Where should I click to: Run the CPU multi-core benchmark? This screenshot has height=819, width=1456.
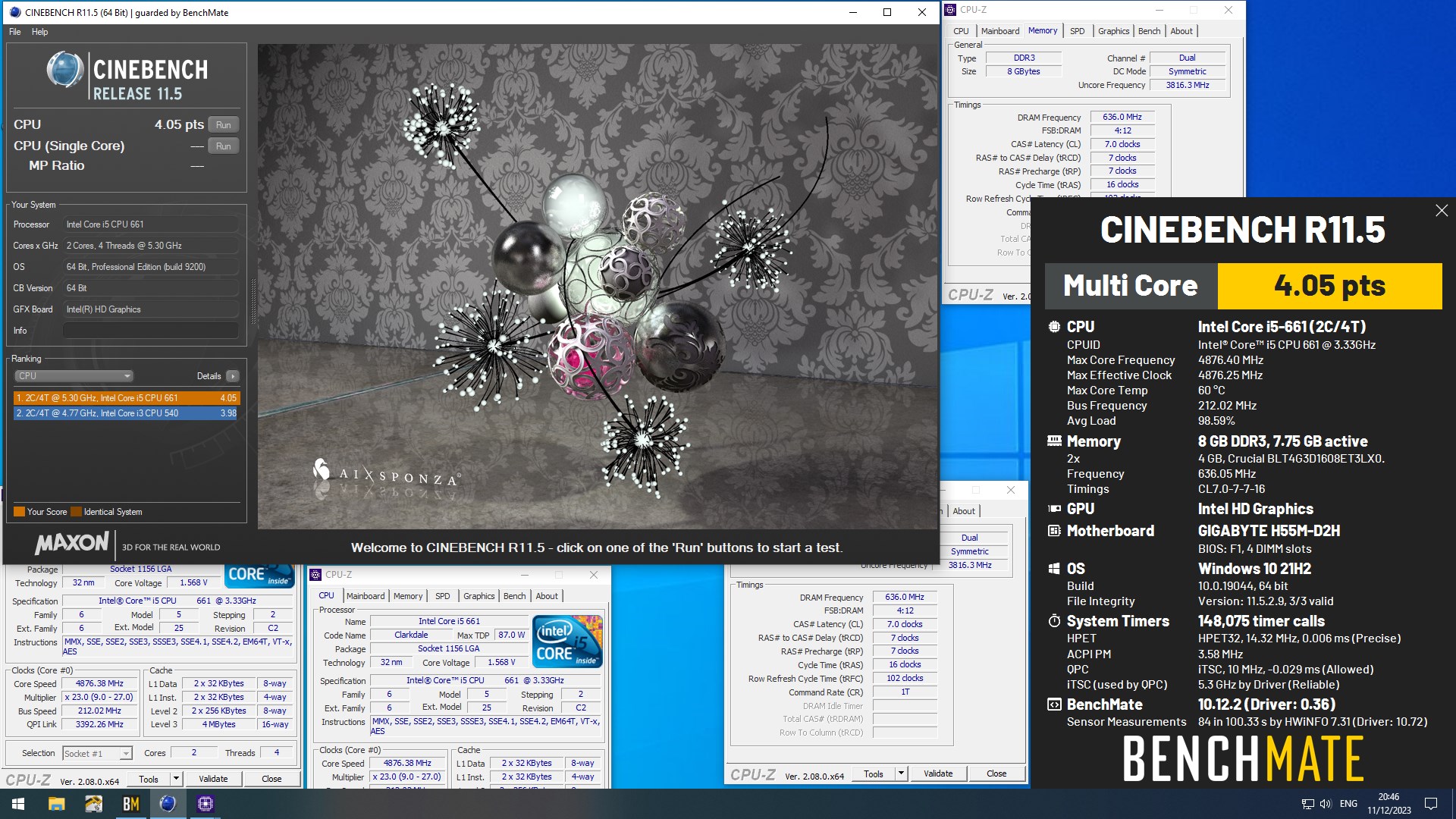tap(223, 125)
